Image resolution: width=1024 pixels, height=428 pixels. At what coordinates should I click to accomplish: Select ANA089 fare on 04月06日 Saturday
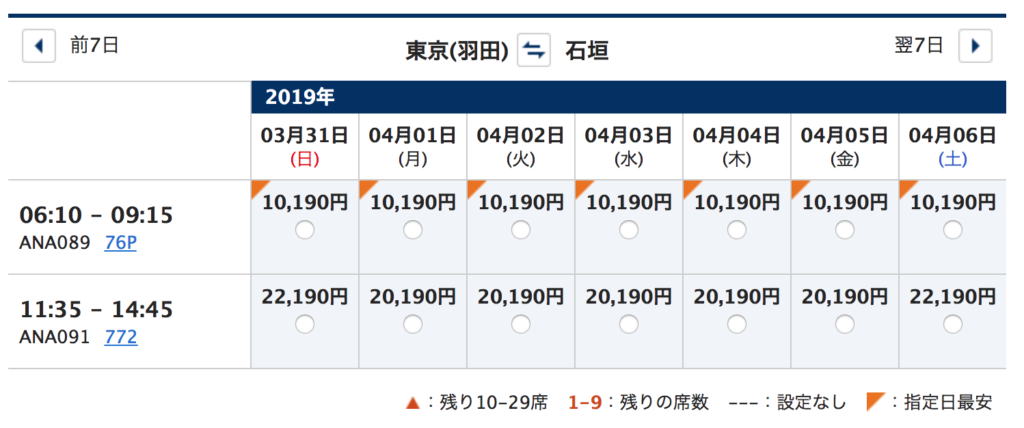point(953,230)
